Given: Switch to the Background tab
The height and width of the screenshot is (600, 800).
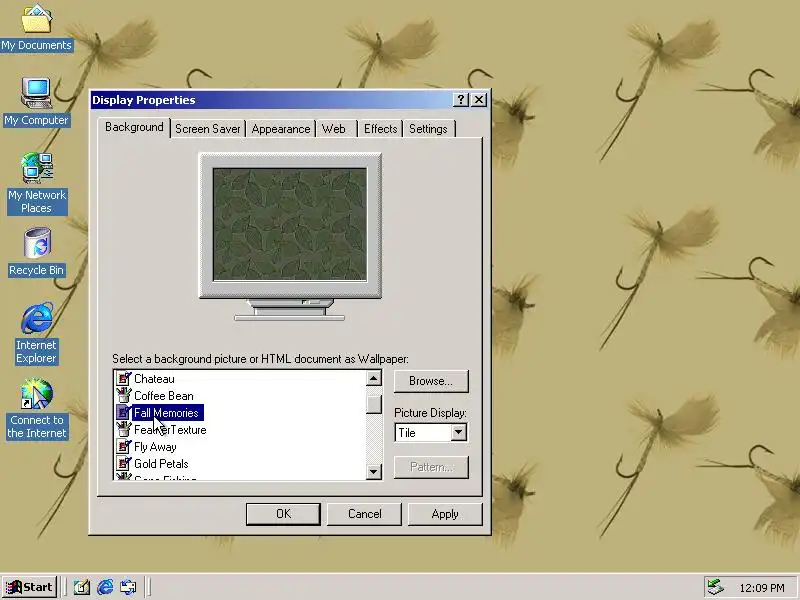Looking at the screenshot, I should pyautogui.click(x=134, y=127).
